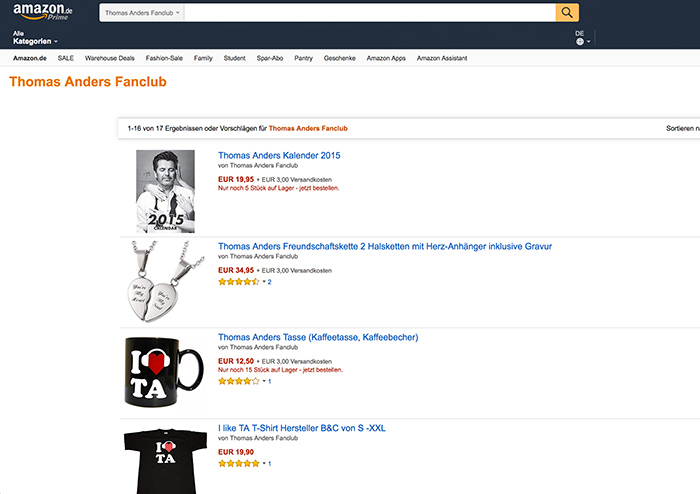Screen dimensions: 700x494
Task: Open the Warehouse Deals nav item
Action: coord(110,58)
